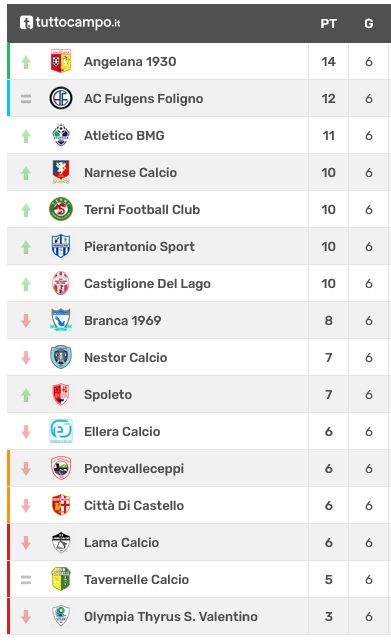Image resolution: width=391 pixels, height=643 pixels.
Task: Click the Angelana 1930 team crest
Action: 61,62
